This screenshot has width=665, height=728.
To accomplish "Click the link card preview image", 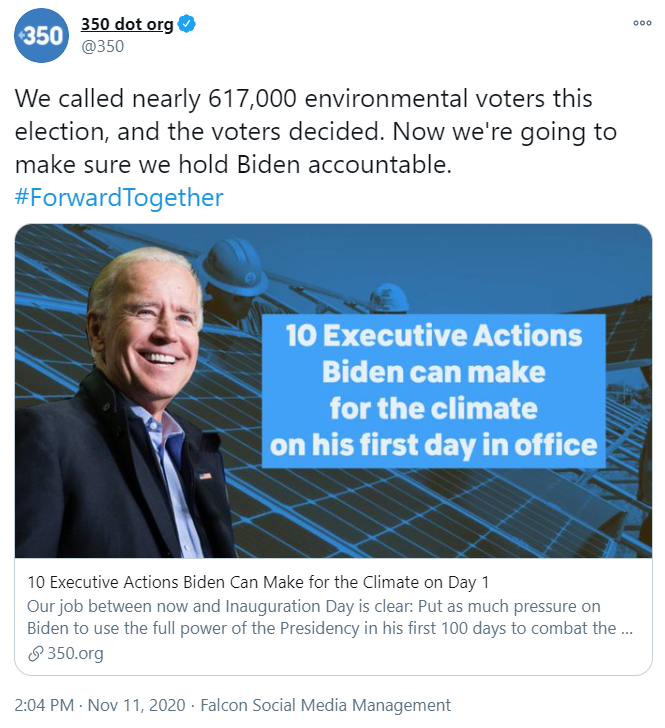I will click(334, 390).
